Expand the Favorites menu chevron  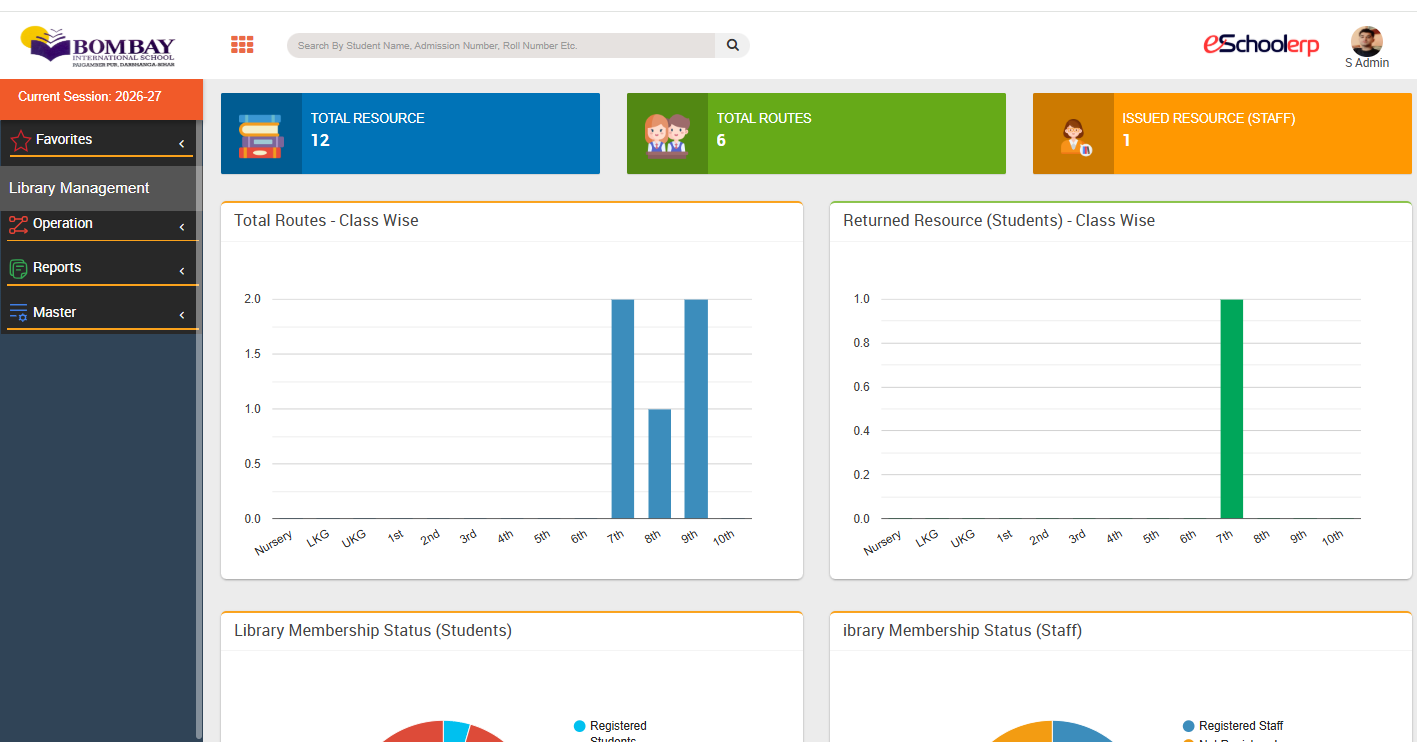click(x=181, y=144)
